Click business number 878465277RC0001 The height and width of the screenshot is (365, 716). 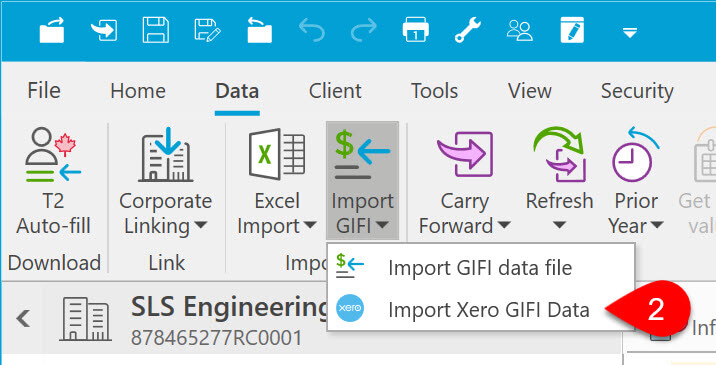pos(216,338)
